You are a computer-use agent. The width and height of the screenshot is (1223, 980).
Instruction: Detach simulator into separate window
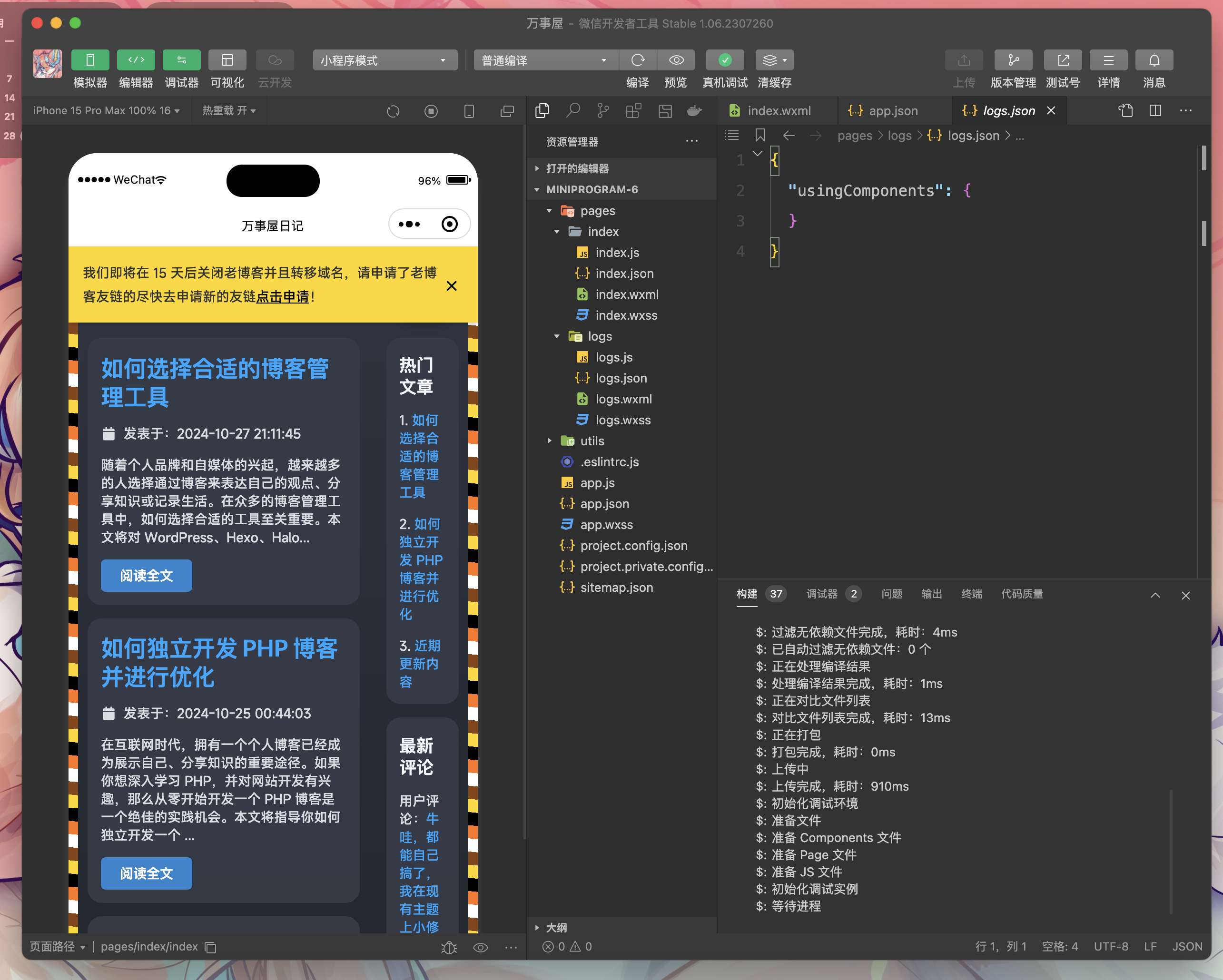point(507,111)
